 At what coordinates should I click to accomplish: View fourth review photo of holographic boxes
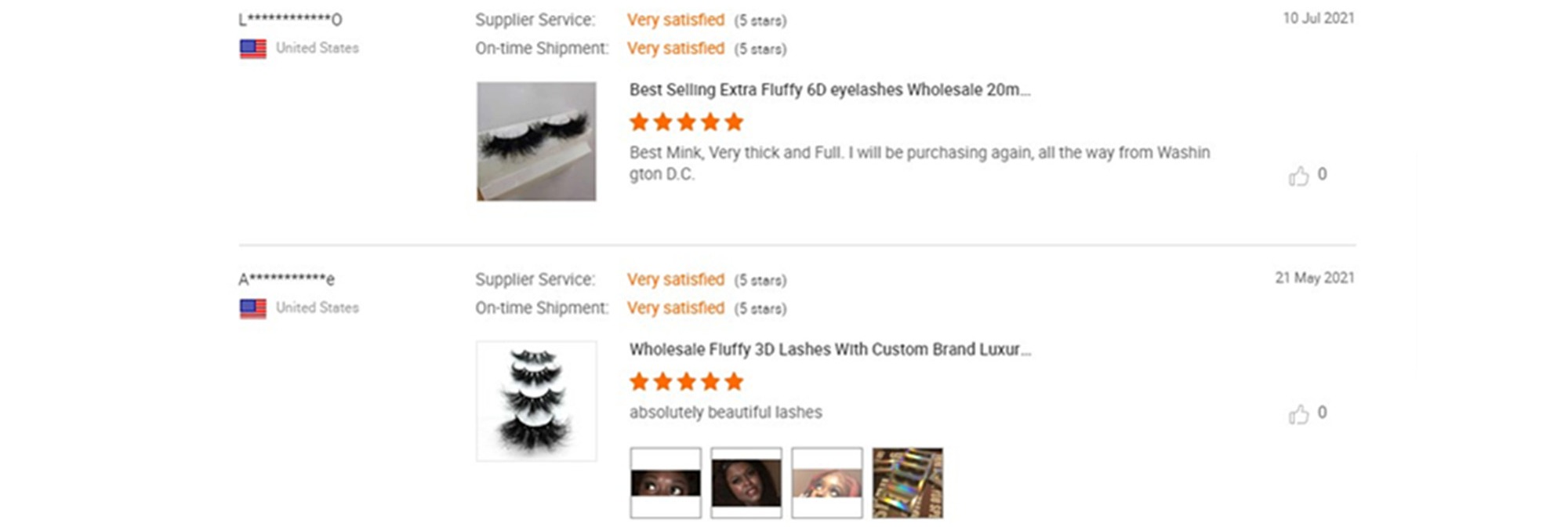tap(908, 483)
